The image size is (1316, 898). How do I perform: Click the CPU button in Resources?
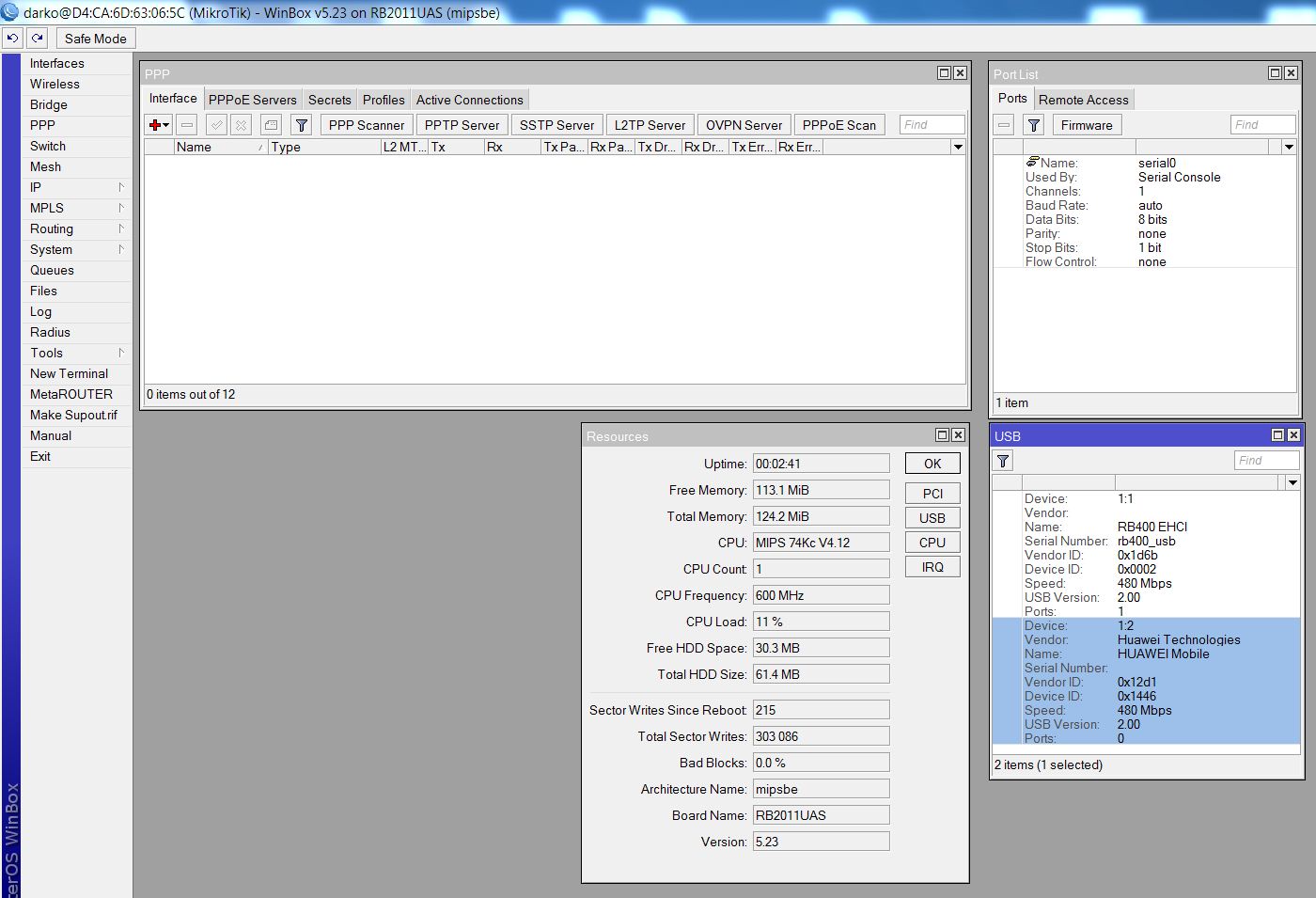[932, 543]
